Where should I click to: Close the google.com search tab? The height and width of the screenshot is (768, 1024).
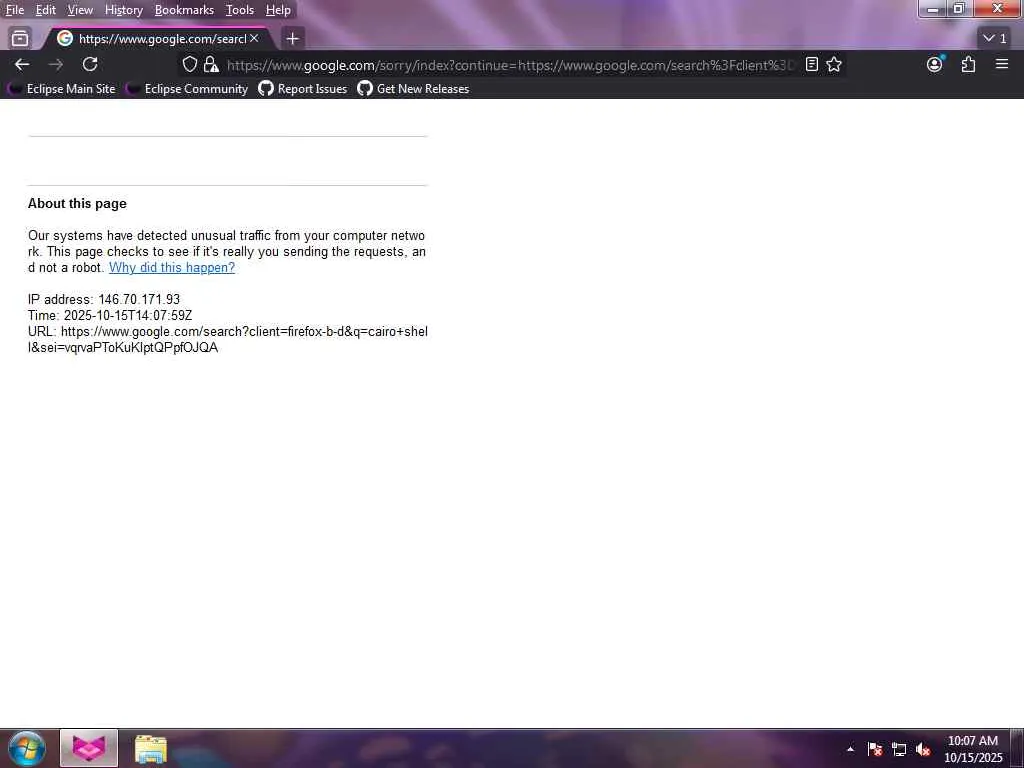(x=254, y=39)
